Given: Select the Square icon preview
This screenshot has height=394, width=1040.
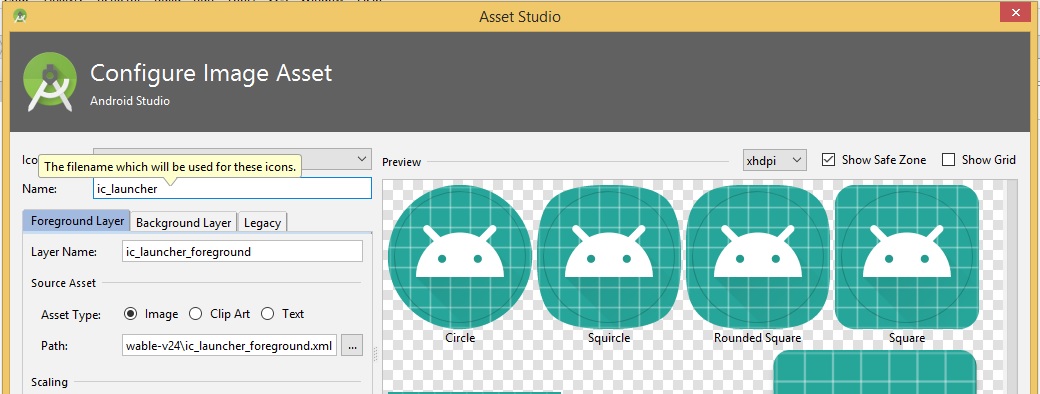Looking at the screenshot, I should (907, 257).
